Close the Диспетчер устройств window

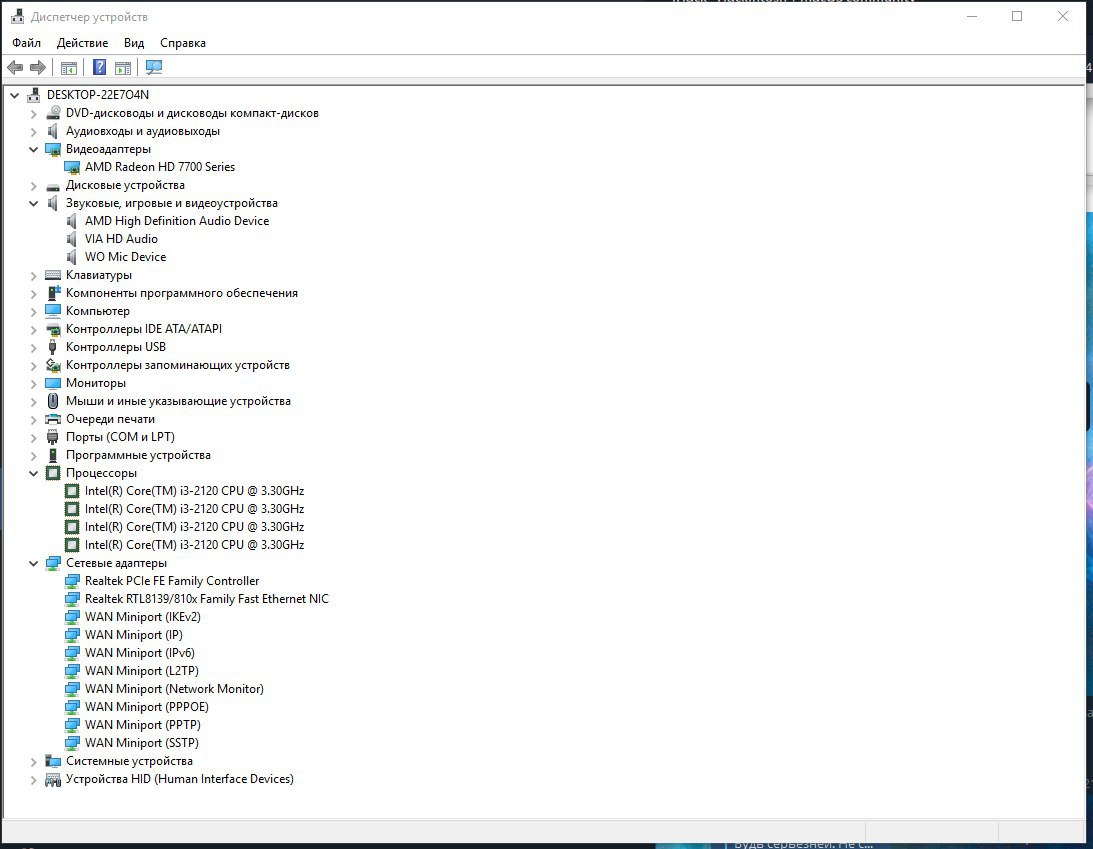tap(1062, 16)
